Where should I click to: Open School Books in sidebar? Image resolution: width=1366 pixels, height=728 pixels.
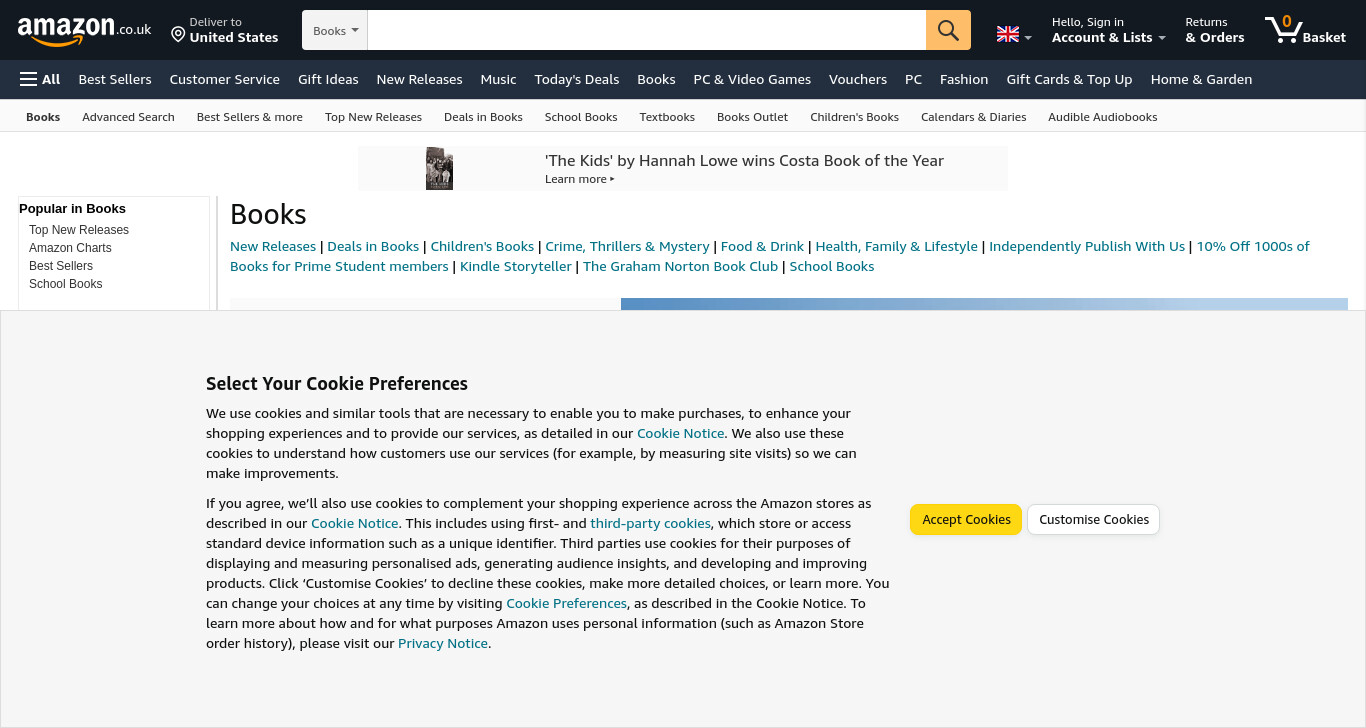tap(66, 284)
